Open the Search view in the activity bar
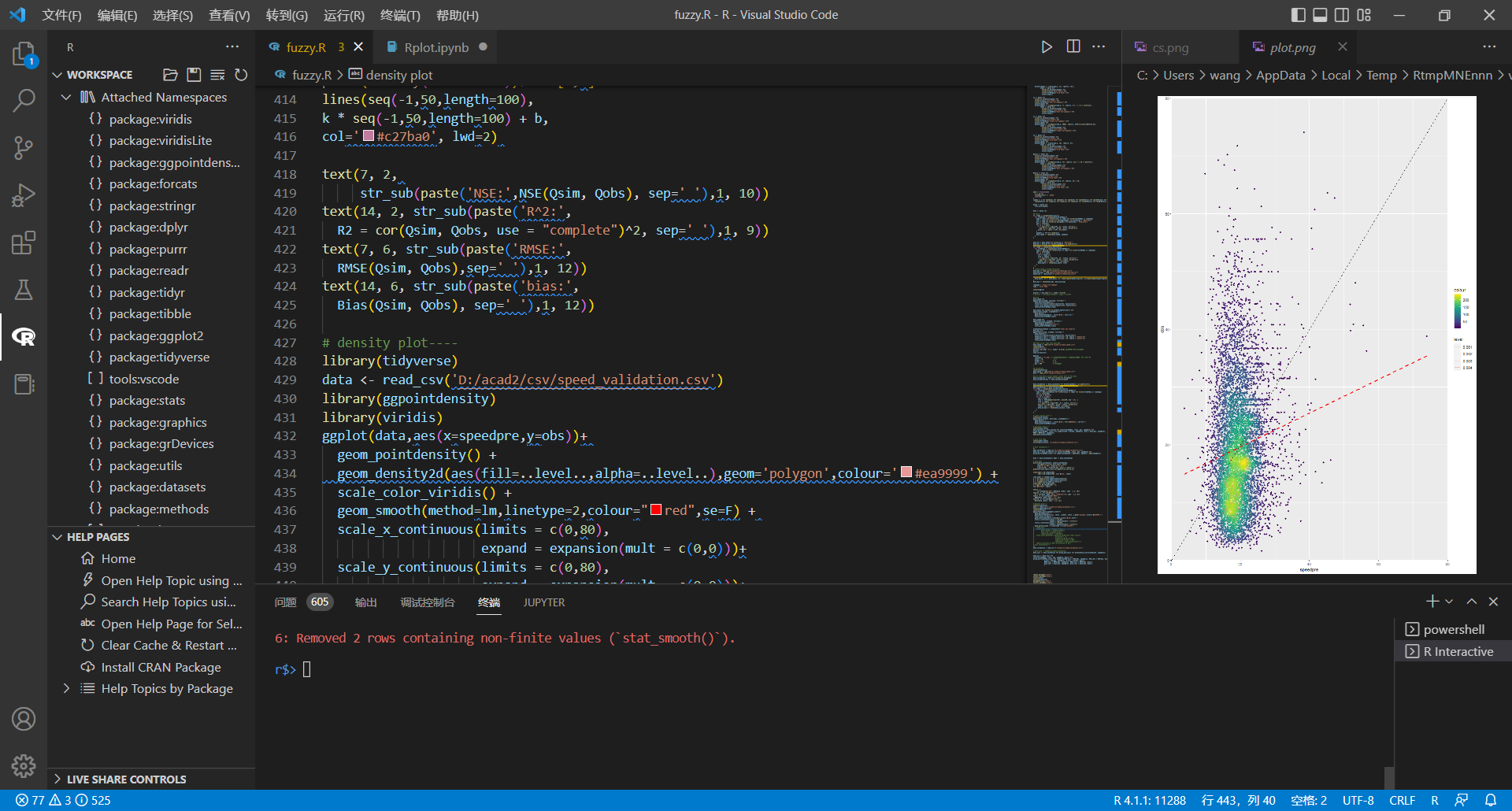The width and height of the screenshot is (1512, 811). coord(24,101)
